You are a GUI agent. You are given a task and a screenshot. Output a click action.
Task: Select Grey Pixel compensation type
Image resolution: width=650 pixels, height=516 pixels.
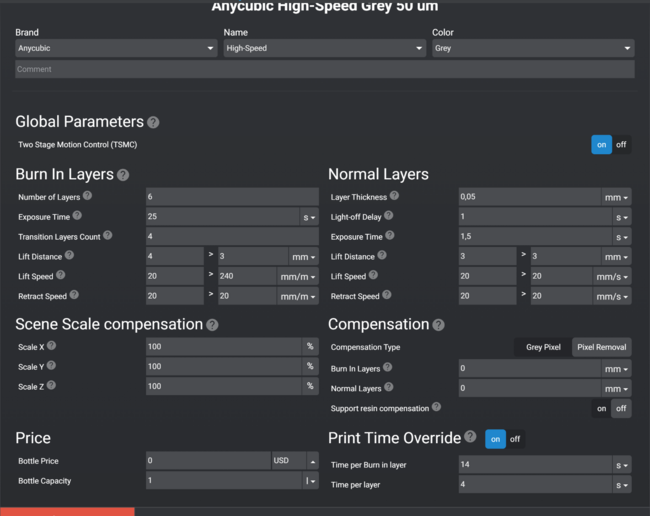click(x=543, y=347)
